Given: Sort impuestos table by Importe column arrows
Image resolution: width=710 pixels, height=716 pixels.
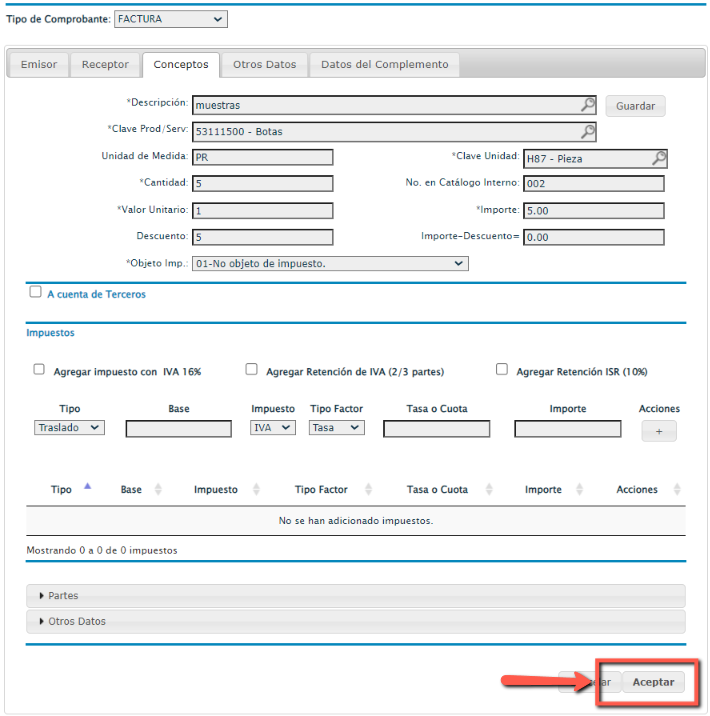Looking at the screenshot, I should [x=579, y=489].
